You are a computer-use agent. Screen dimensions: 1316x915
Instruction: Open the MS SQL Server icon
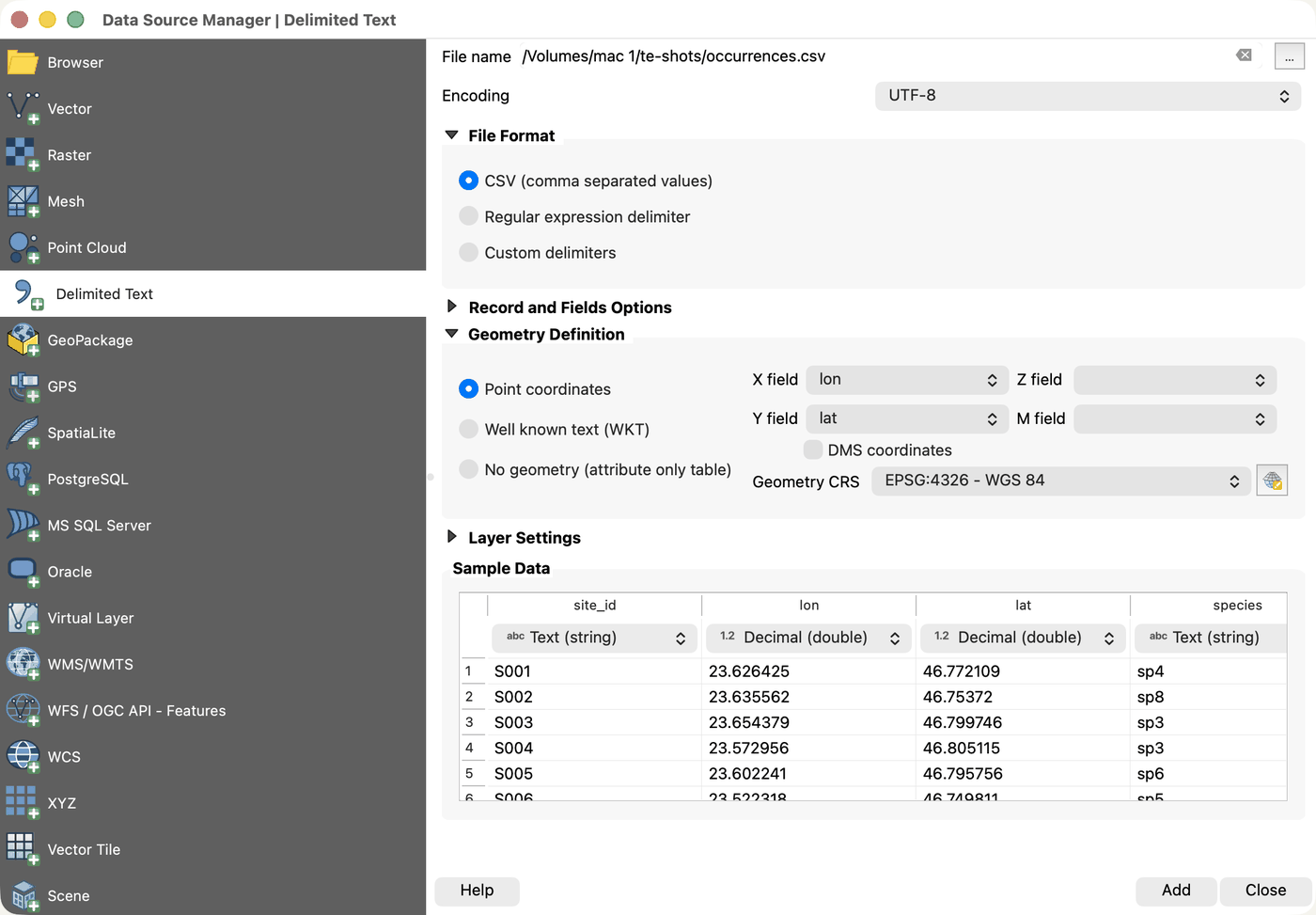(x=23, y=525)
